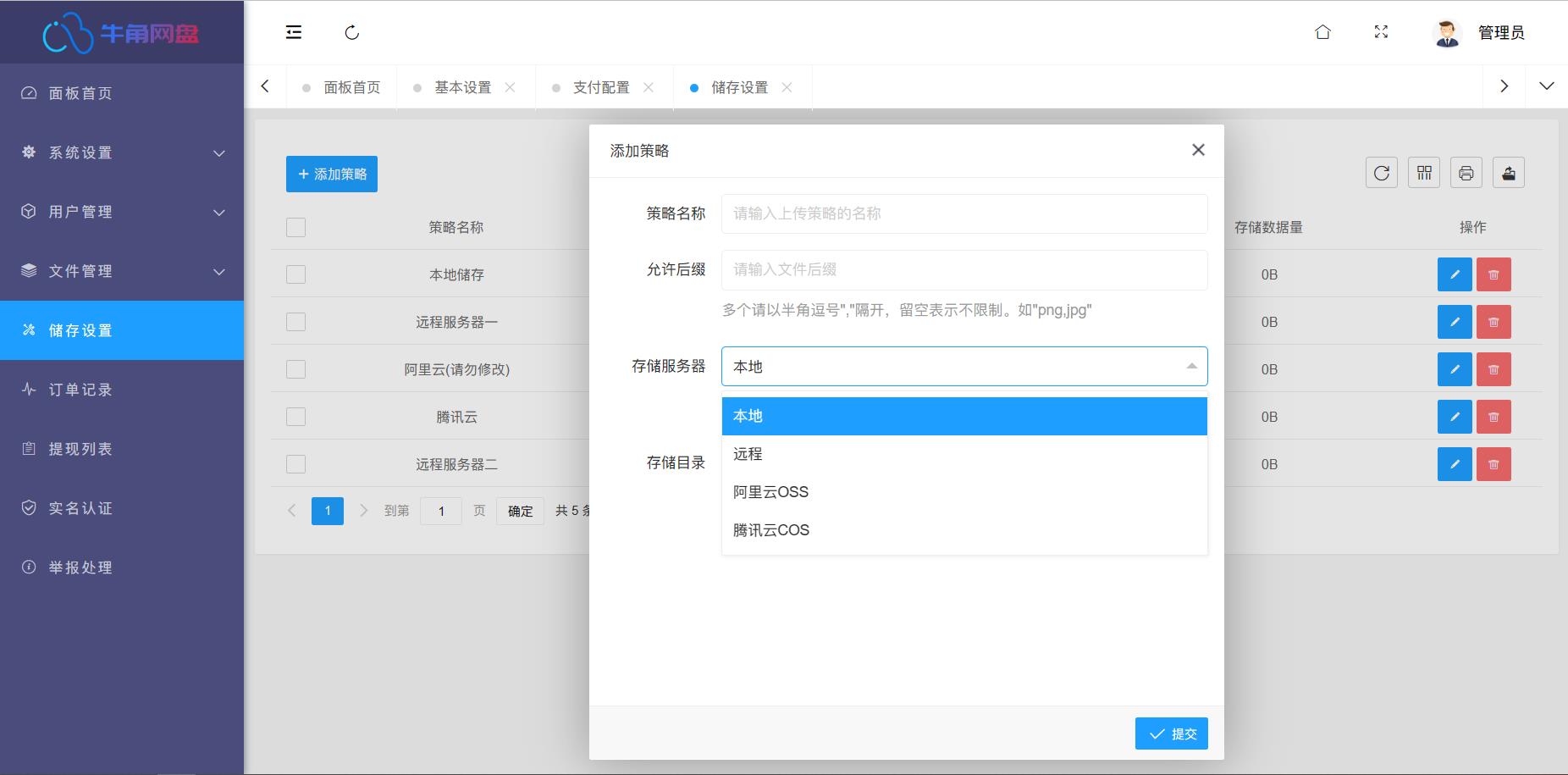Open 储存设置 in the sidebar

[x=122, y=330]
